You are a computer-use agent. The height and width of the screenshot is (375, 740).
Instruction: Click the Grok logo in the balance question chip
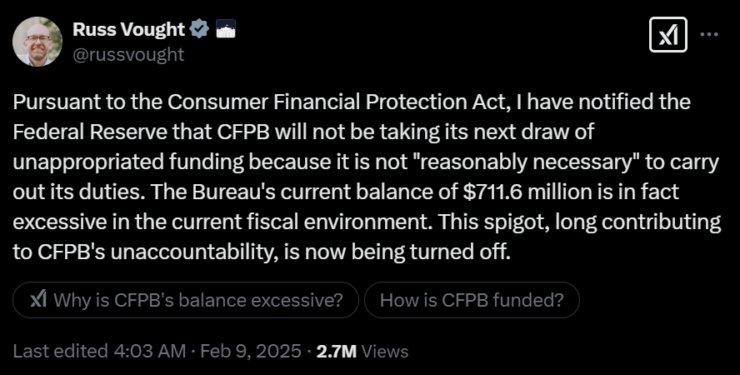(38, 300)
